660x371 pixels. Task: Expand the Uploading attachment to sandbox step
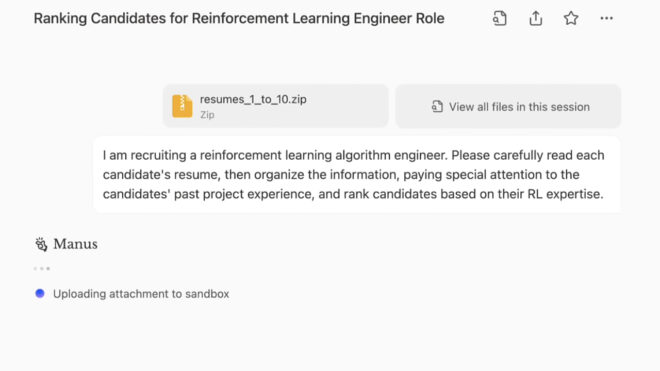(132, 294)
